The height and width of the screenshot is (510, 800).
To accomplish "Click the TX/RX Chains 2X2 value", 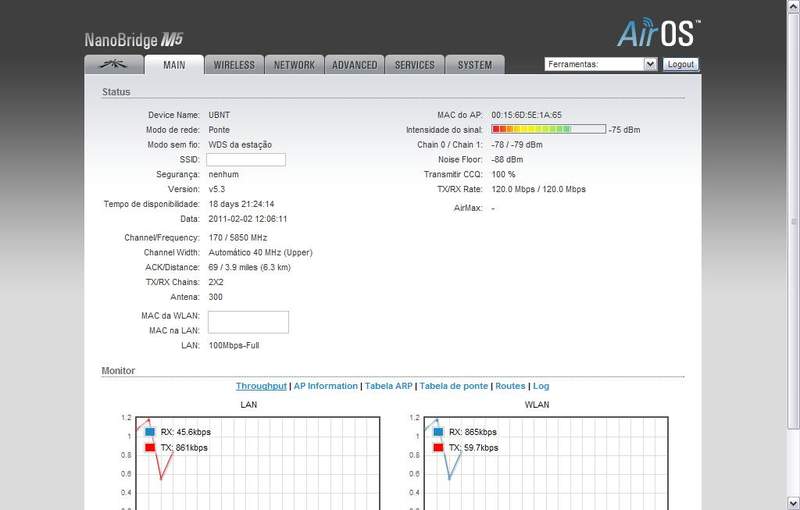I will [216, 282].
